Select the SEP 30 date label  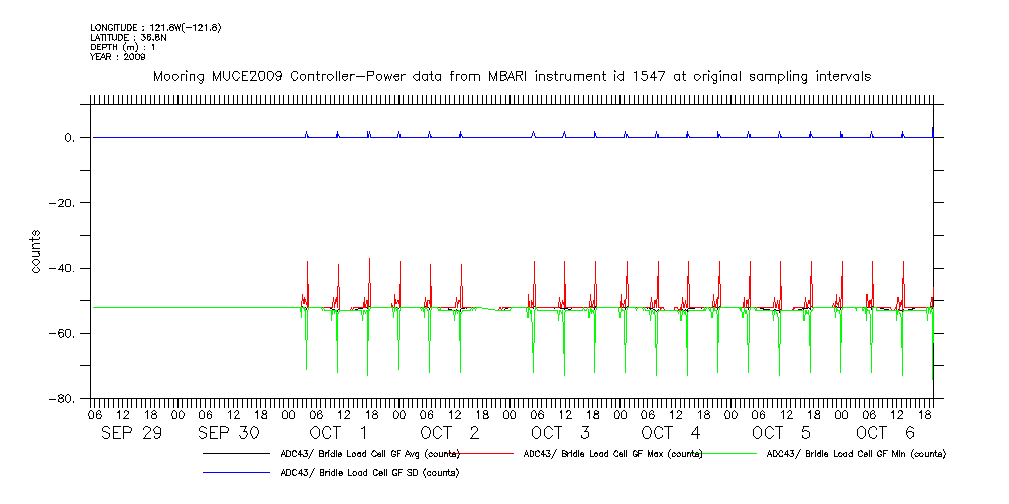pos(228,433)
